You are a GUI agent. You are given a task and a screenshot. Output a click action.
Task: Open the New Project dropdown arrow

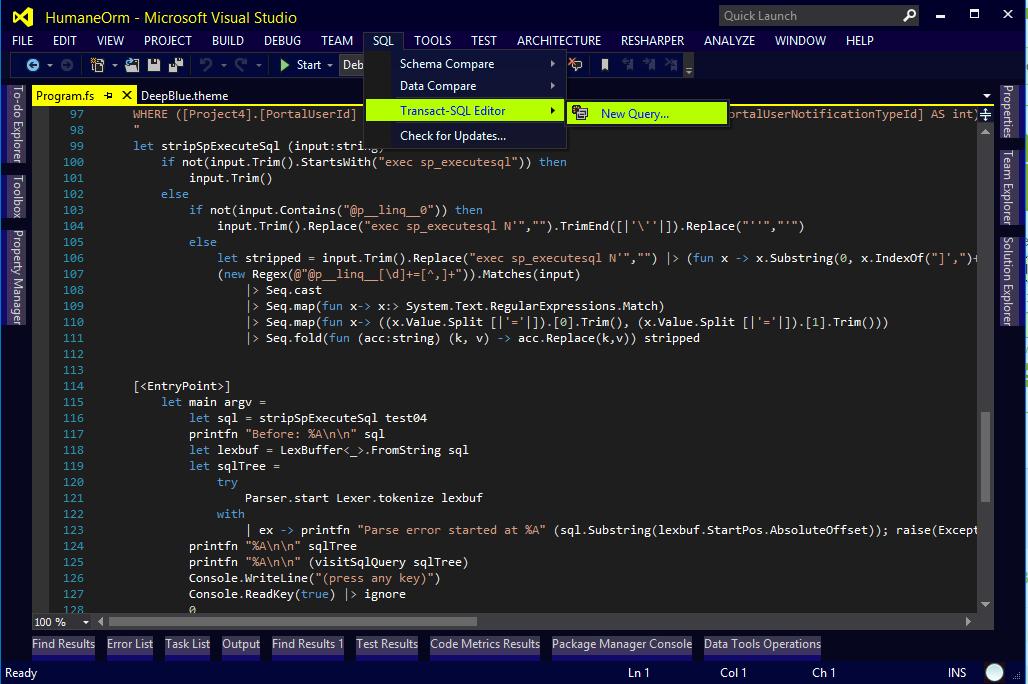coord(115,66)
